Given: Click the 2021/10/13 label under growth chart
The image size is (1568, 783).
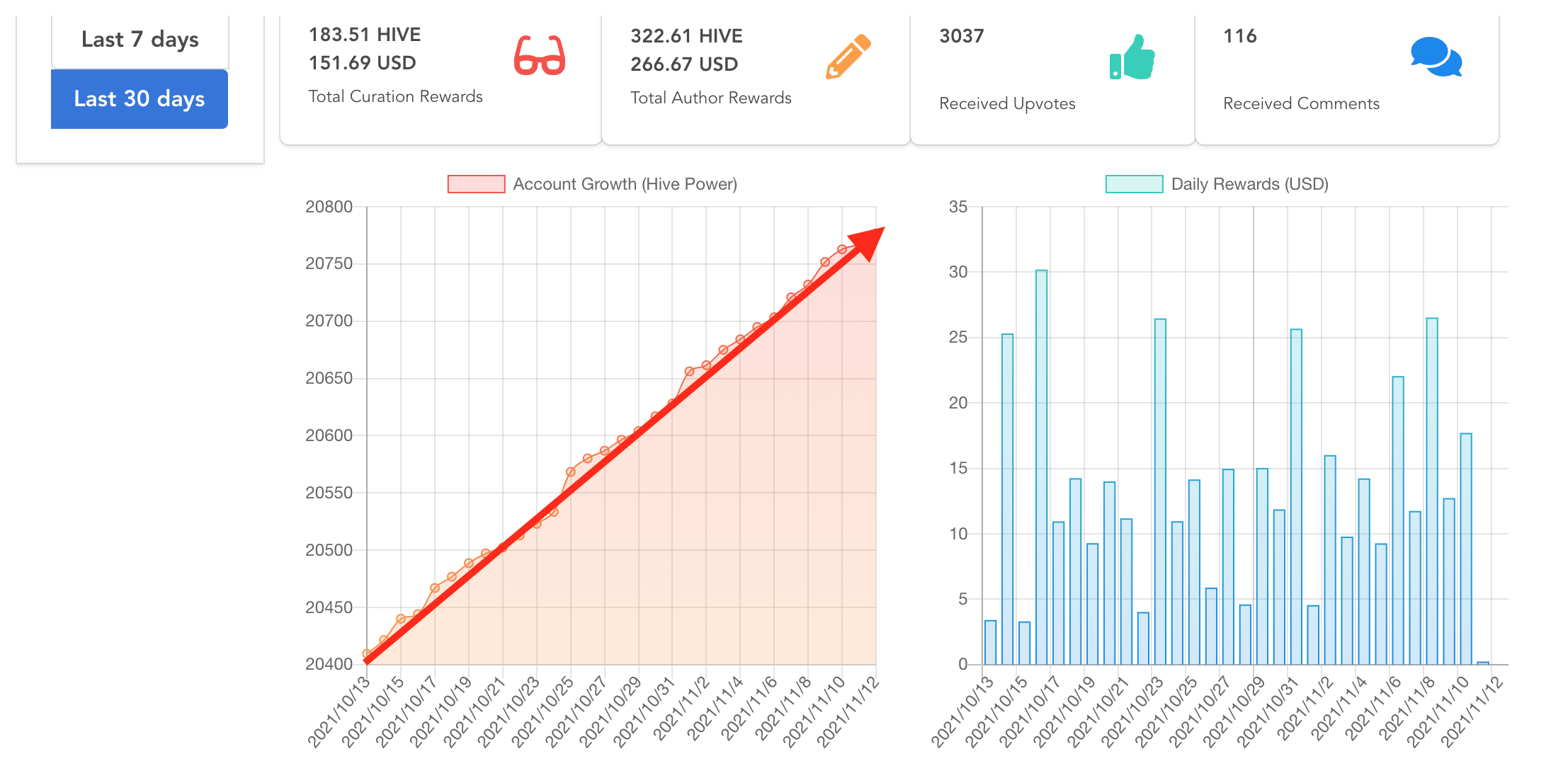Looking at the screenshot, I should point(339,711).
